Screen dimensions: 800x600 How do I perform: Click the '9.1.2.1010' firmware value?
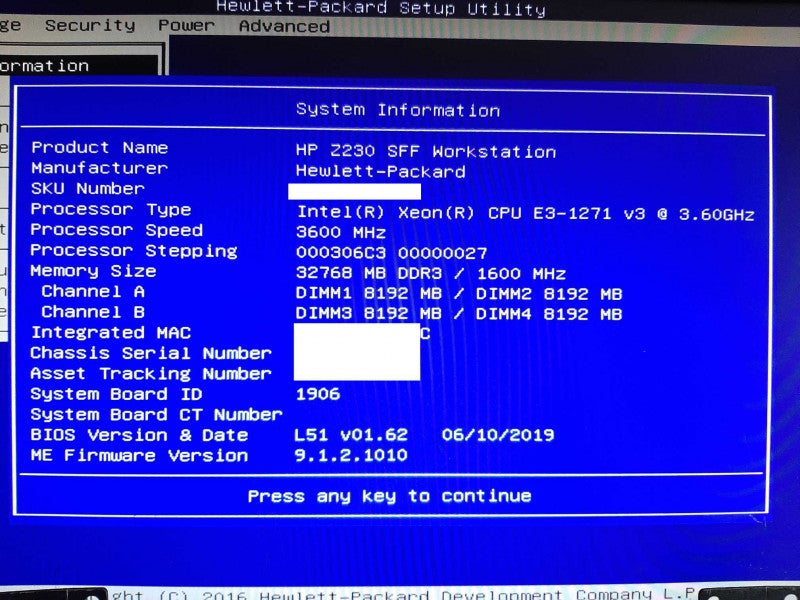point(351,455)
